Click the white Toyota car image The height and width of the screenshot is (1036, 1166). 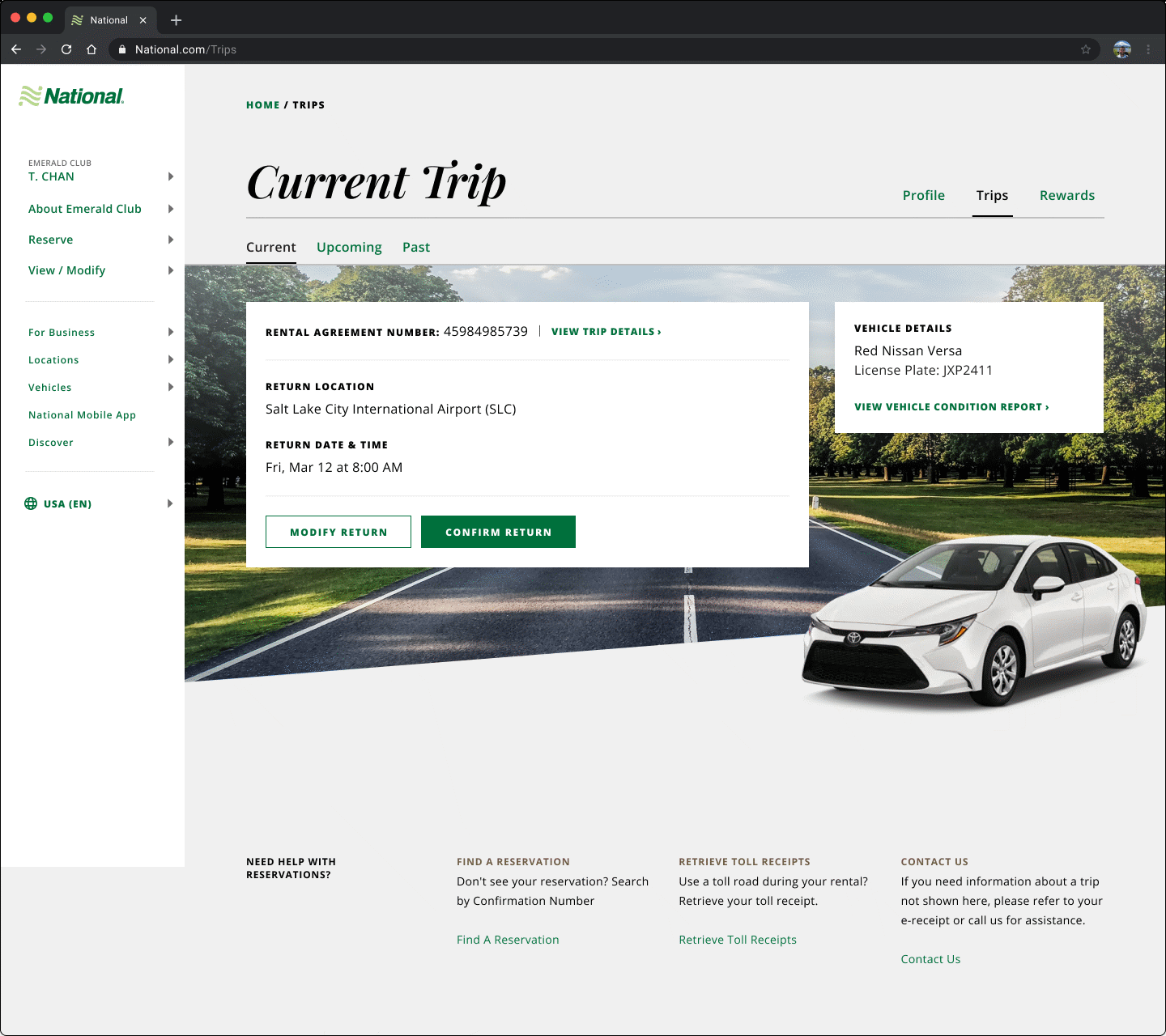pos(973,623)
